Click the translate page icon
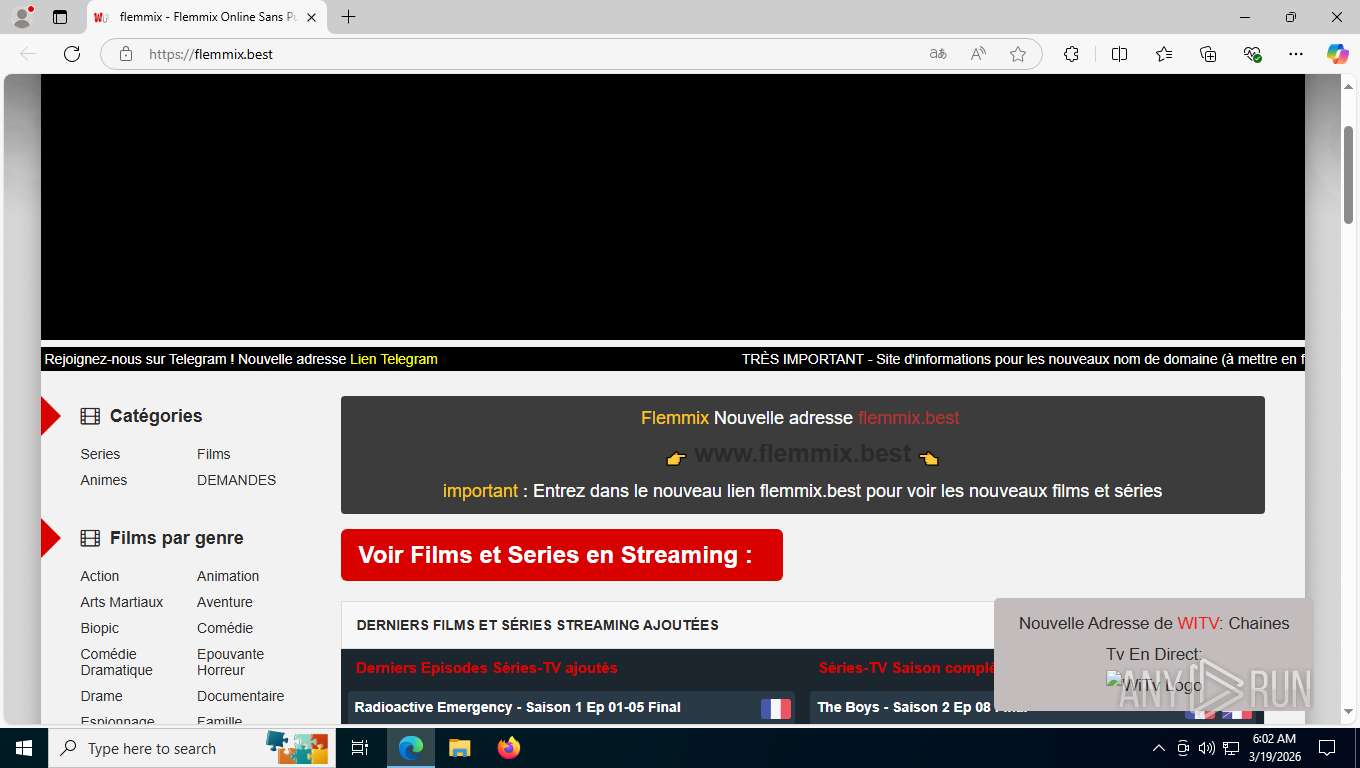 coord(938,54)
